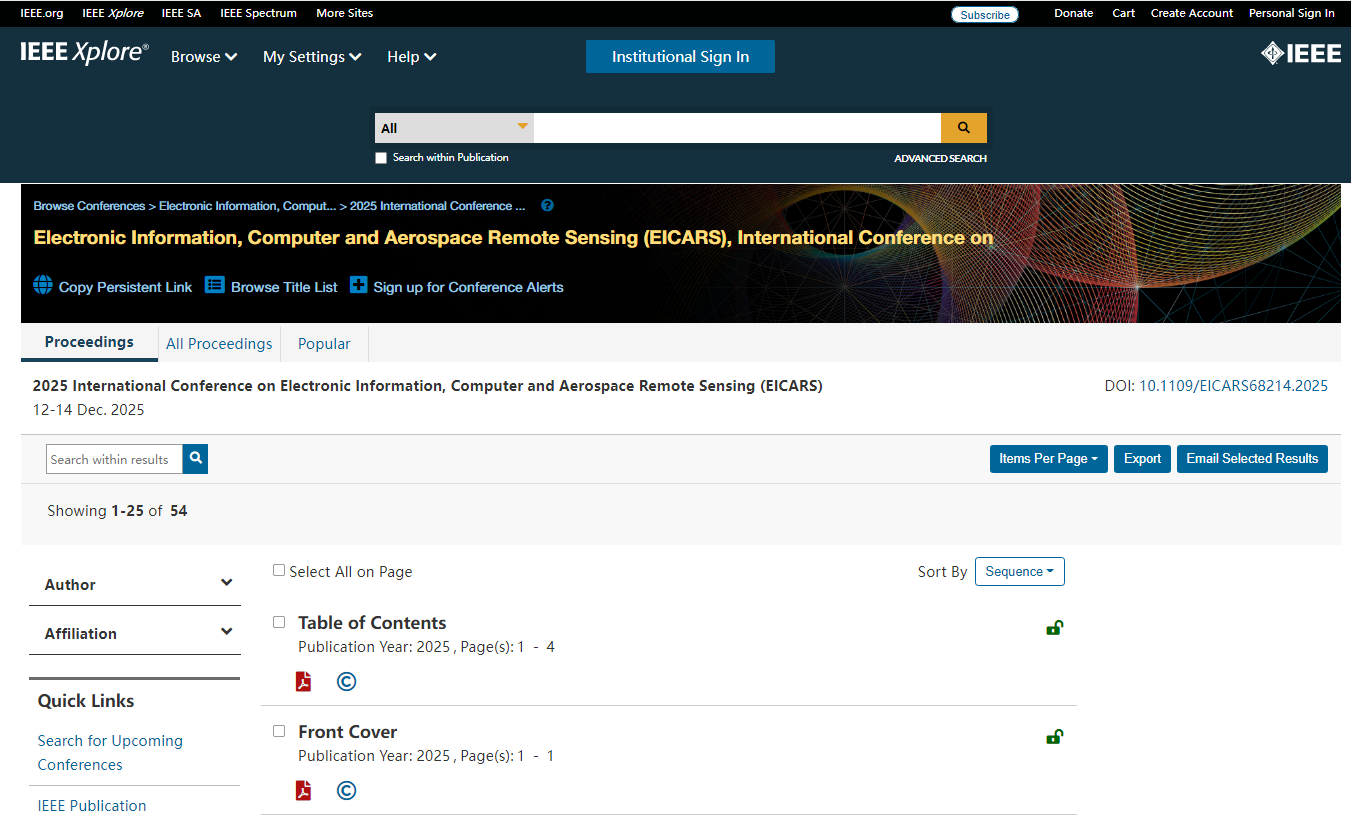
Task: Open the All search scope dropdown
Action: [x=454, y=128]
